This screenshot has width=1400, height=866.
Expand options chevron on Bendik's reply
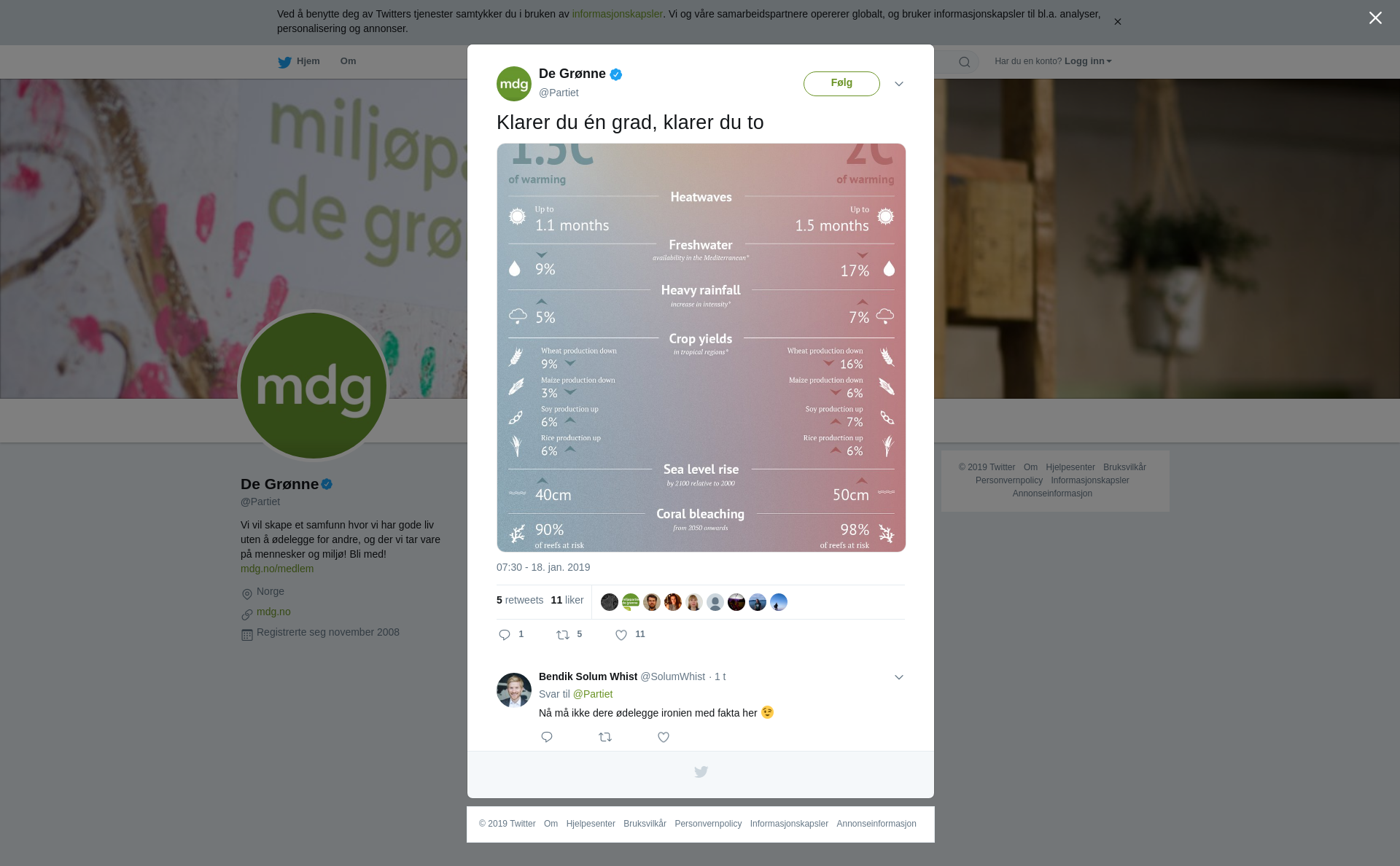899,677
